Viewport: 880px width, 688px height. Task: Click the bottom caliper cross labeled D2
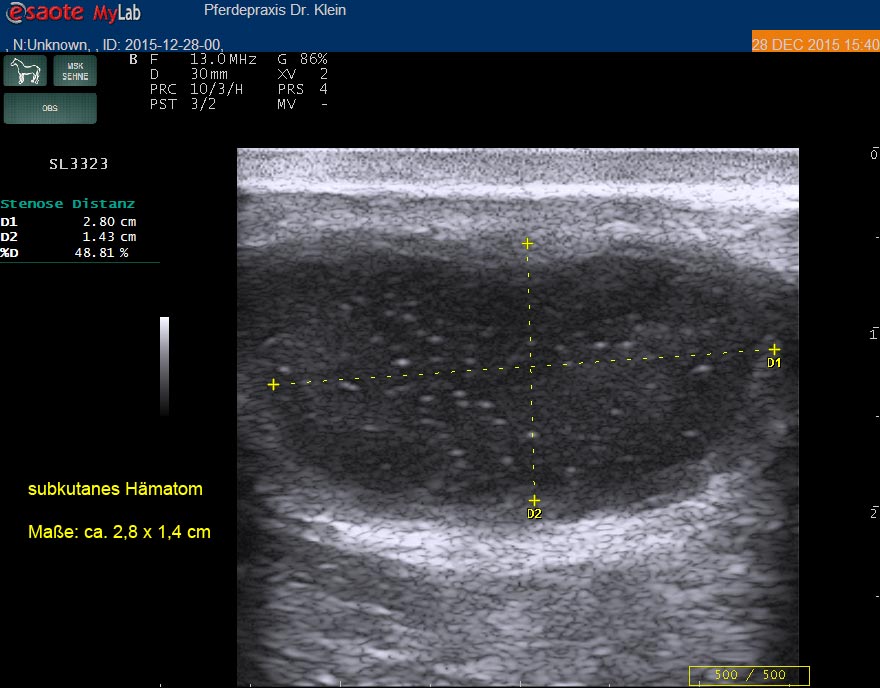point(534,500)
